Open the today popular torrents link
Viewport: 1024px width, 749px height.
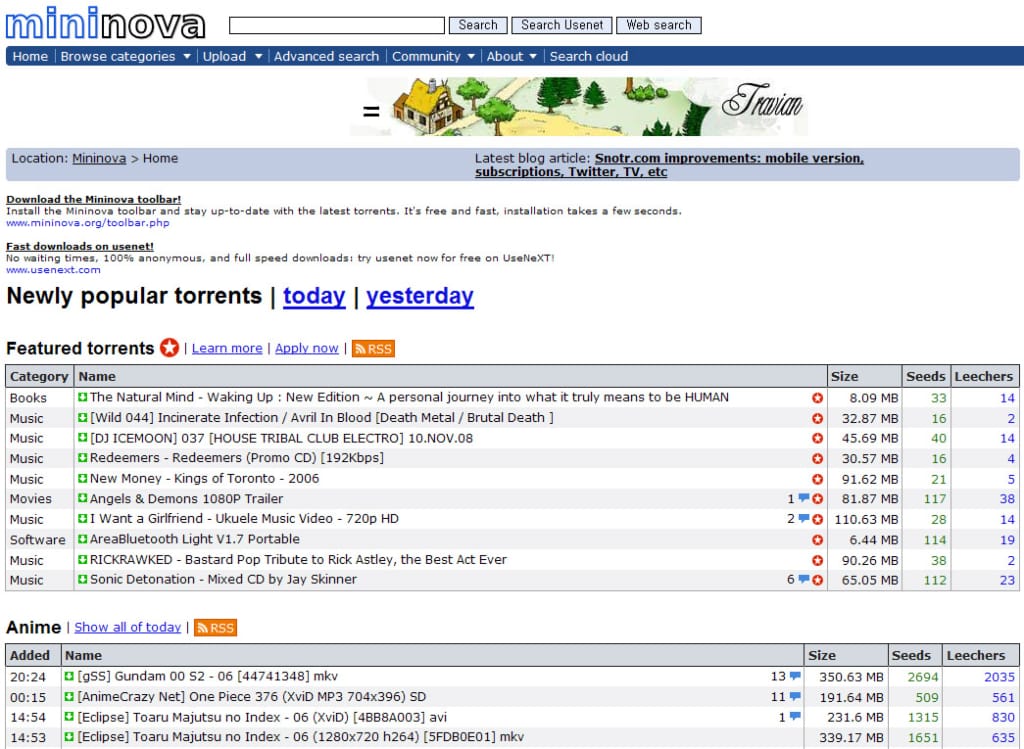click(314, 296)
